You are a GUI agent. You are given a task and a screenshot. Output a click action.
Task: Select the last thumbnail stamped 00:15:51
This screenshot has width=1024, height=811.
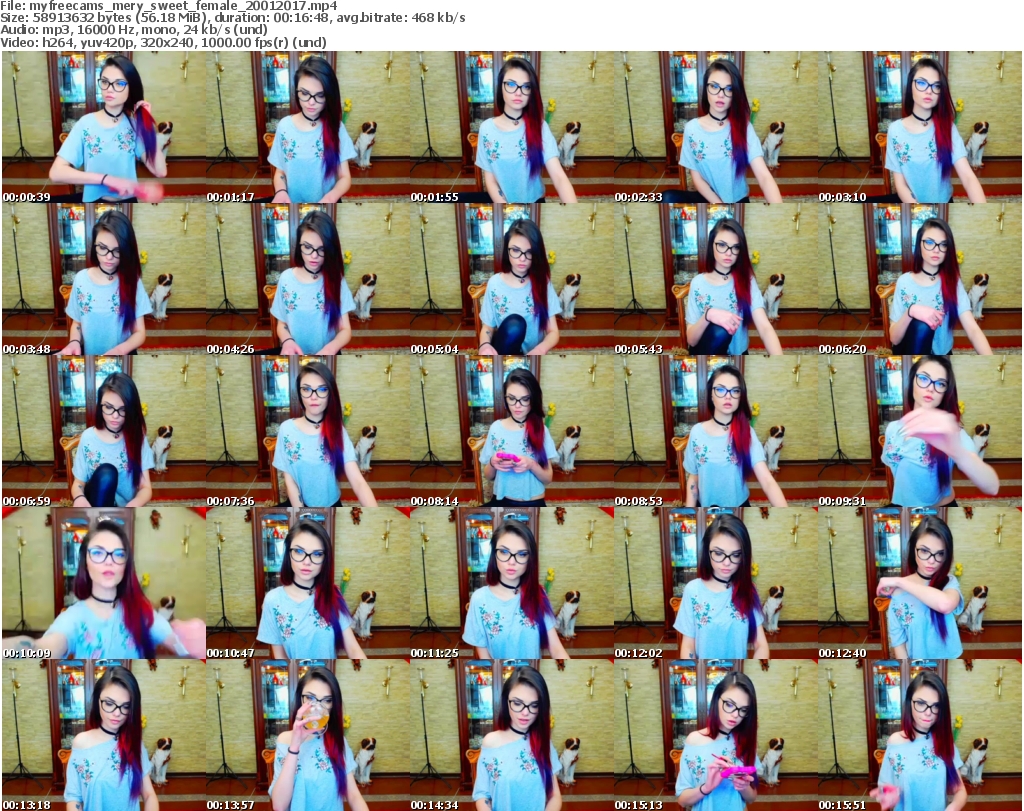pyautogui.click(x=920, y=735)
